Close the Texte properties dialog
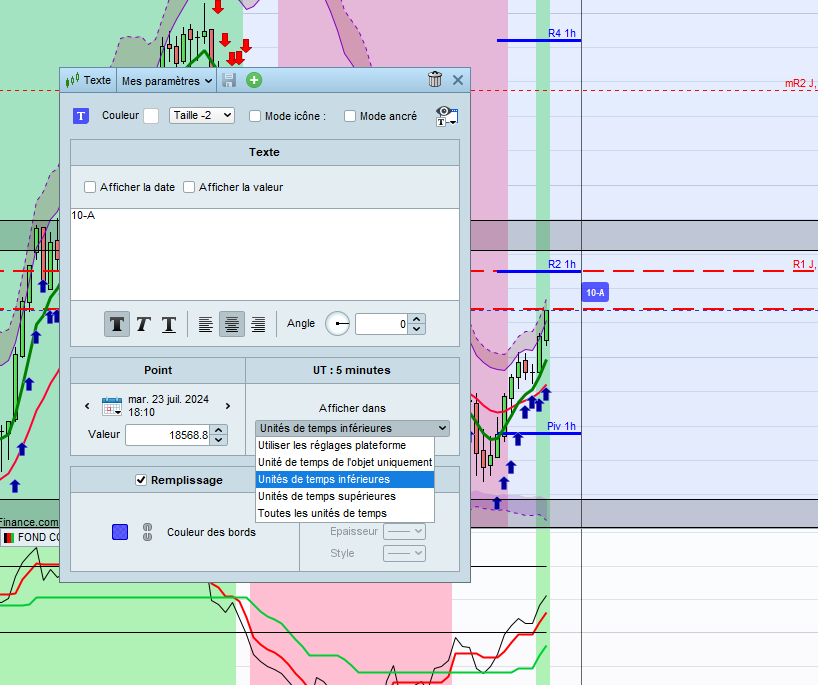The image size is (818, 685). click(458, 80)
